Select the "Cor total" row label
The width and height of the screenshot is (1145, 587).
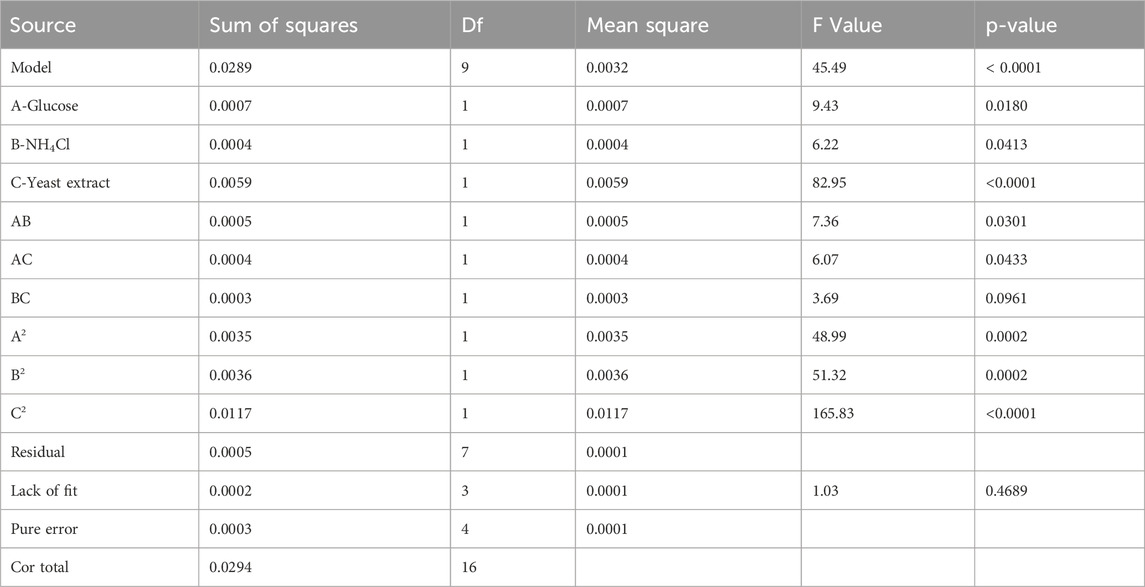coord(37,567)
